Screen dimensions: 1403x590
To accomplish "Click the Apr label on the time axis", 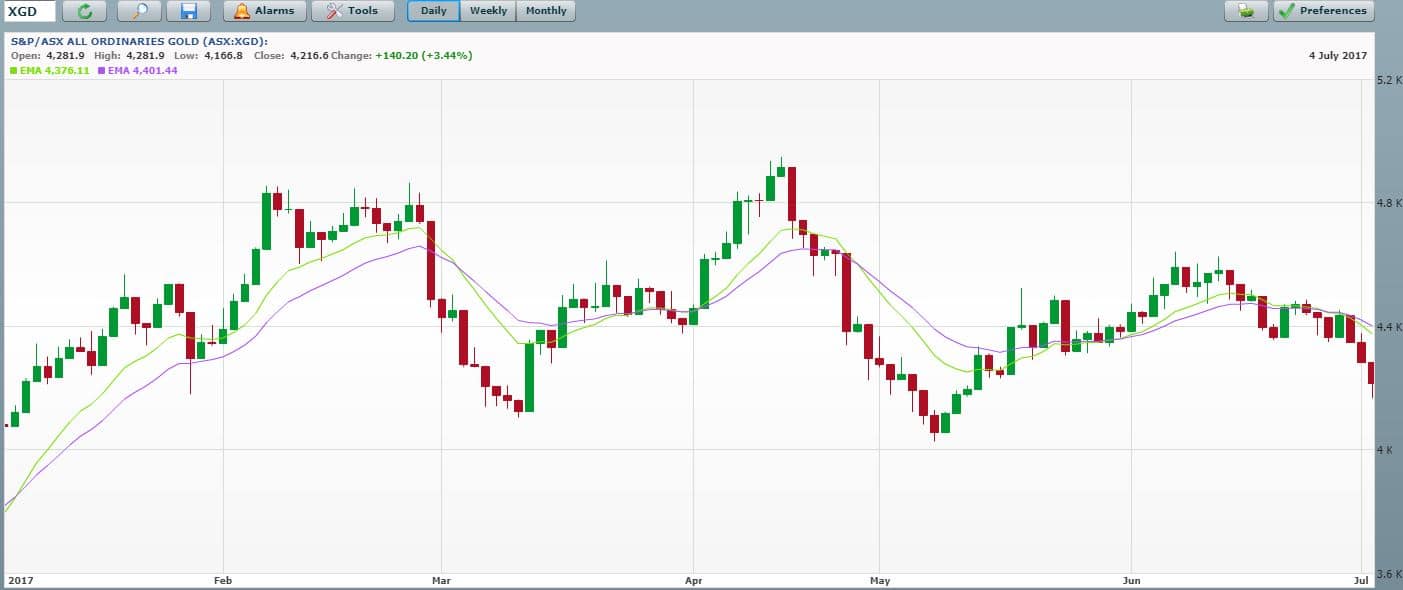I will pyautogui.click(x=691, y=580).
